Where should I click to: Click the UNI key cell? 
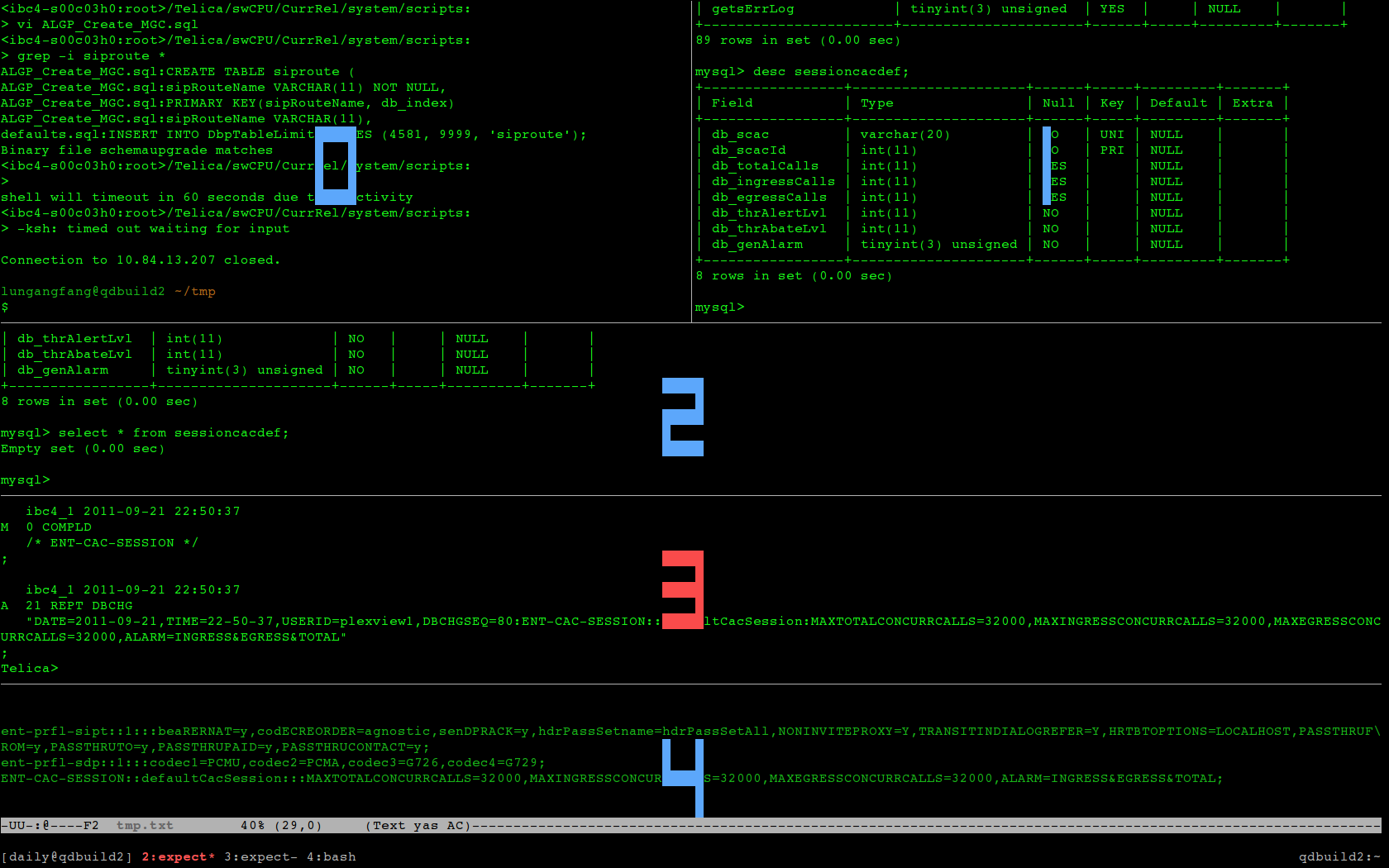coord(1112,135)
